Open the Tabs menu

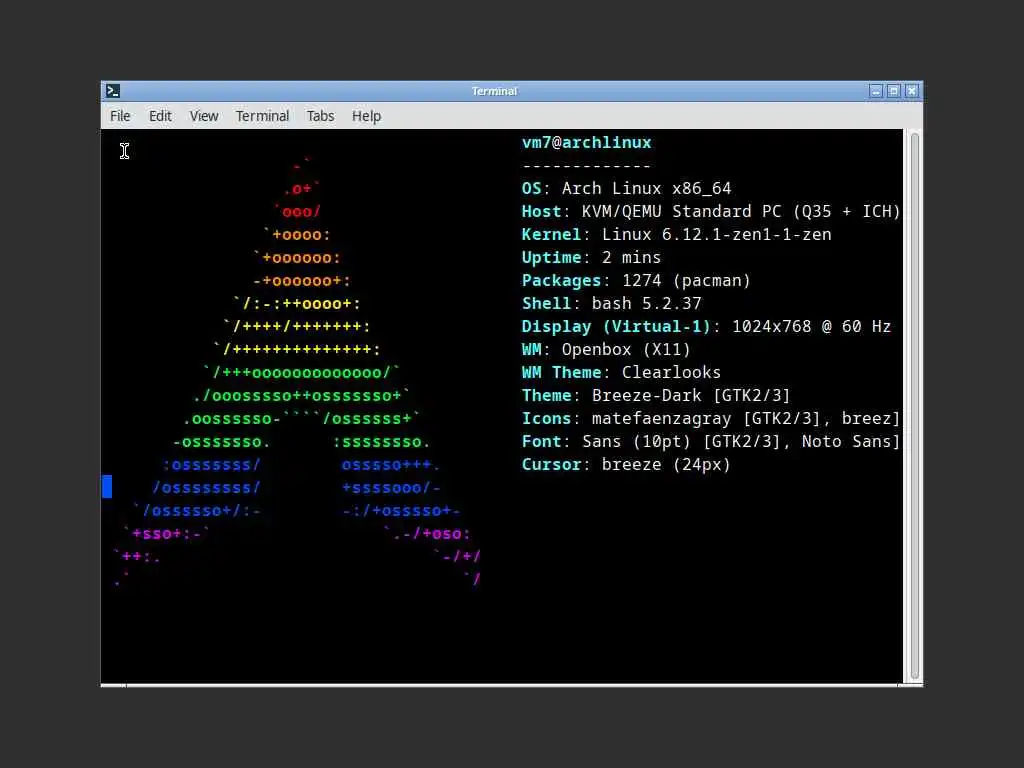click(x=320, y=116)
